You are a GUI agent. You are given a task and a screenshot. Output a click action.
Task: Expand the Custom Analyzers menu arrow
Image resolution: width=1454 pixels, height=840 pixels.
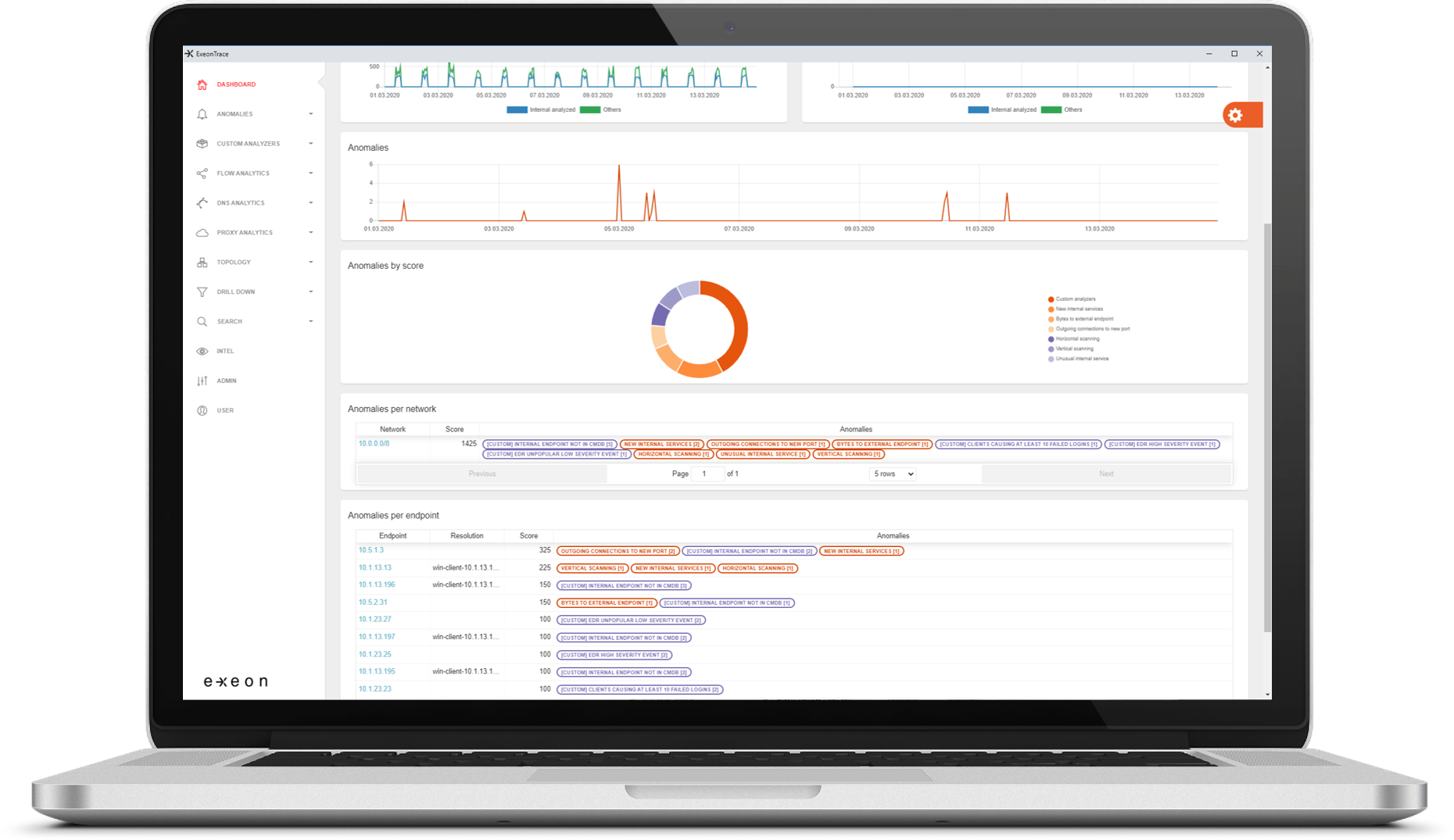[x=311, y=144]
